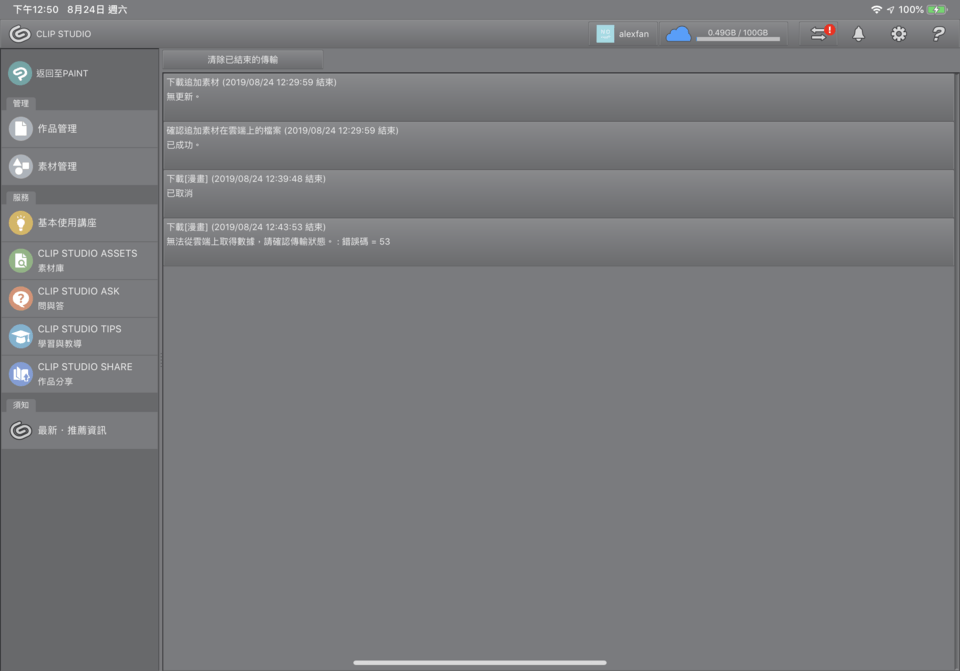The image size is (960, 671).
Task: Select 確認追加素材在雲端上的檔案 transfer entry
Action: click(558, 146)
